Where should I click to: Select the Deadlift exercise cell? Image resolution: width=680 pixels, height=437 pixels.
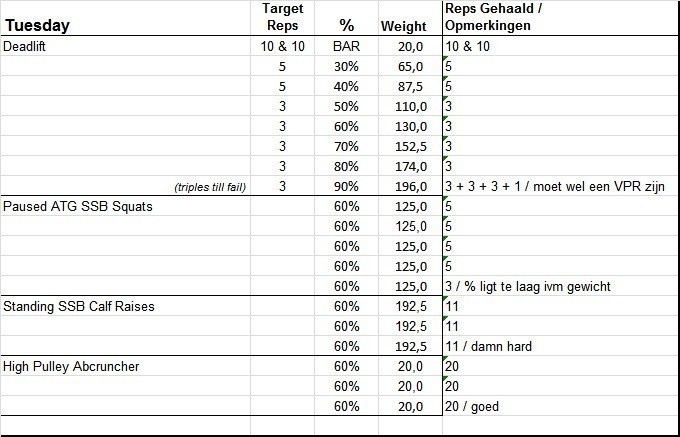point(31,47)
